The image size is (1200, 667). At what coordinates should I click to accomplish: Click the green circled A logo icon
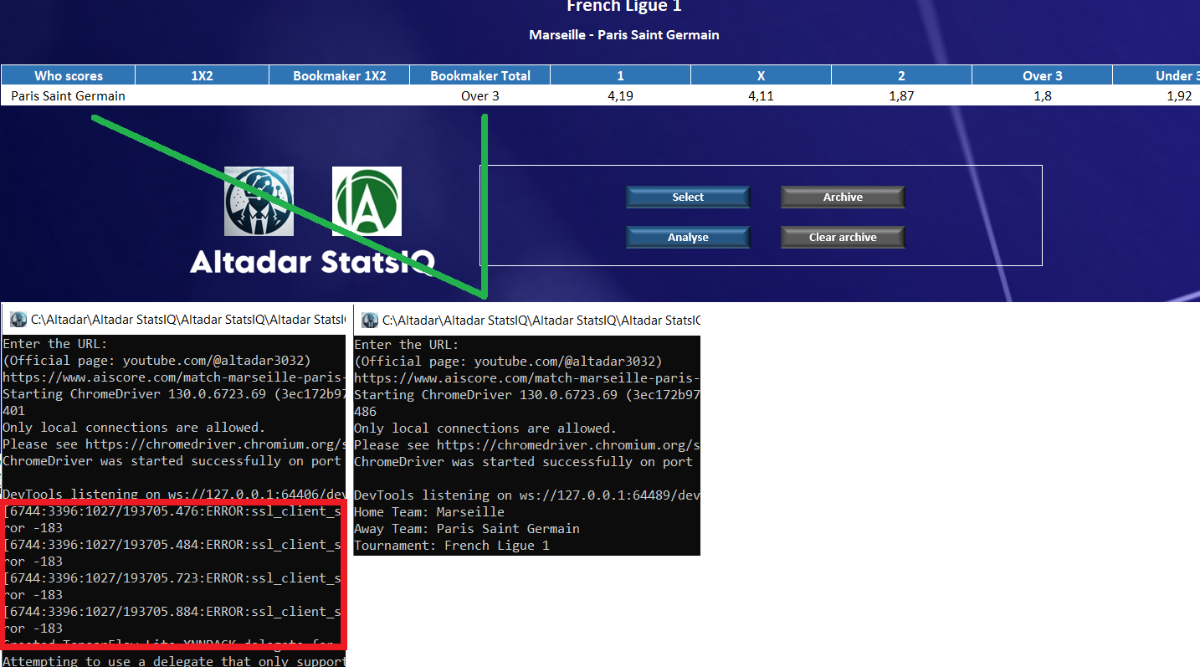click(367, 201)
